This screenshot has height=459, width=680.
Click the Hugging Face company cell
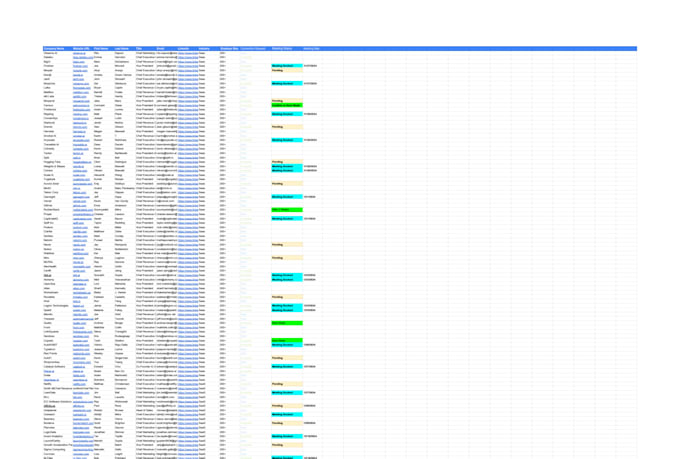[x=57, y=162]
